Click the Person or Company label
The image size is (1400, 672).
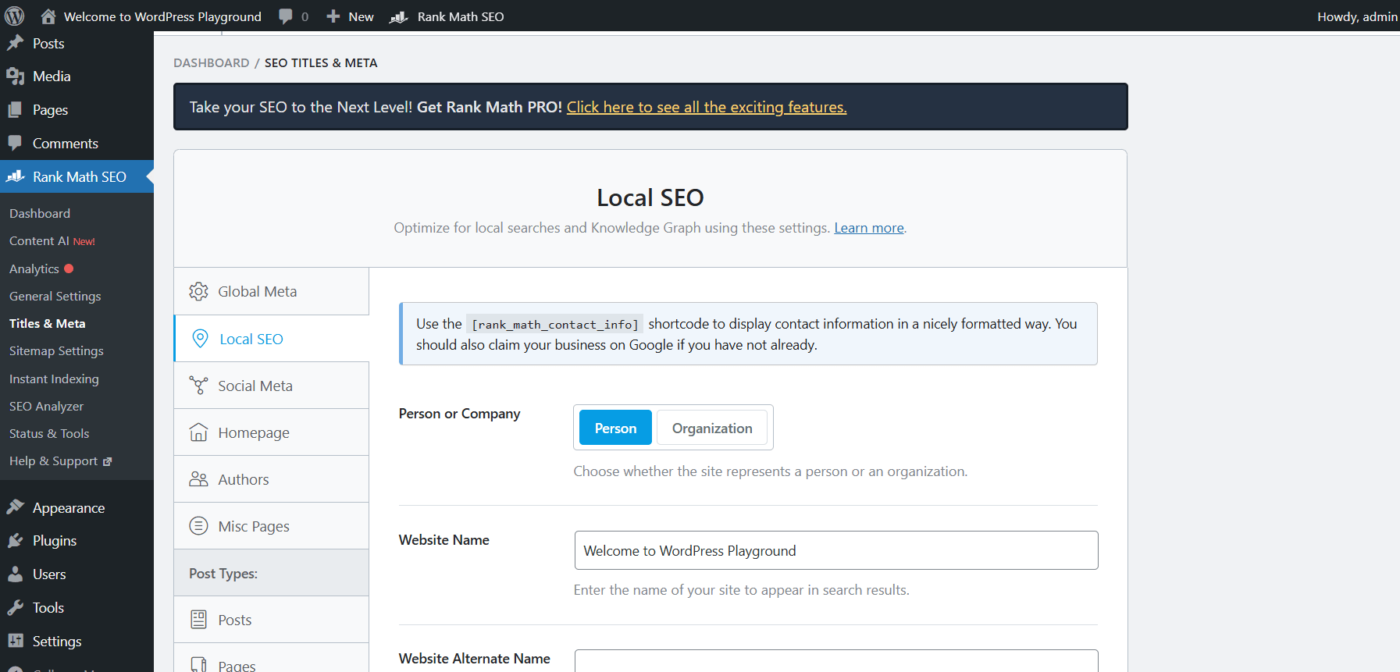coord(459,414)
